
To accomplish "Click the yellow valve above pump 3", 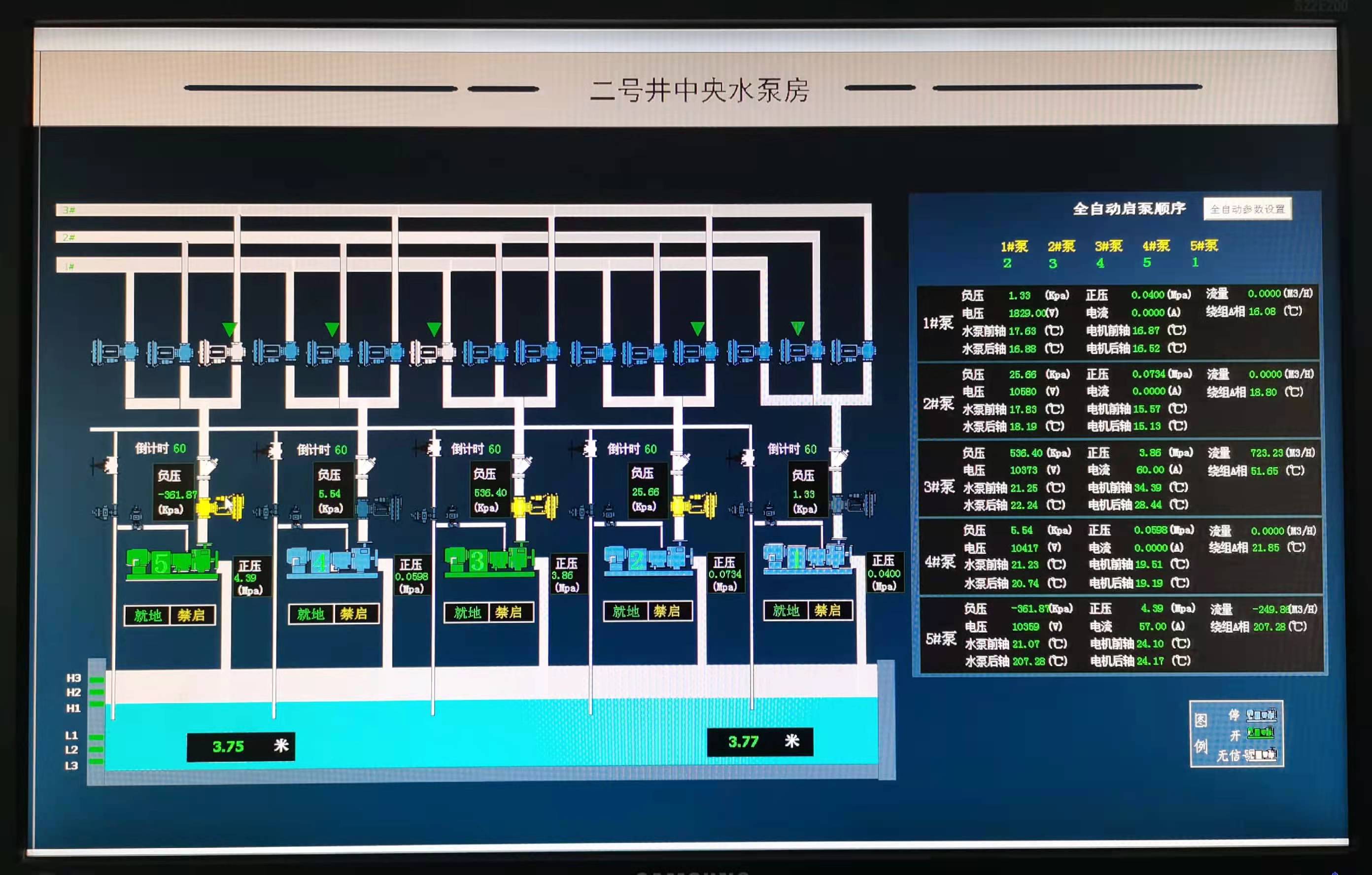I will click(534, 506).
